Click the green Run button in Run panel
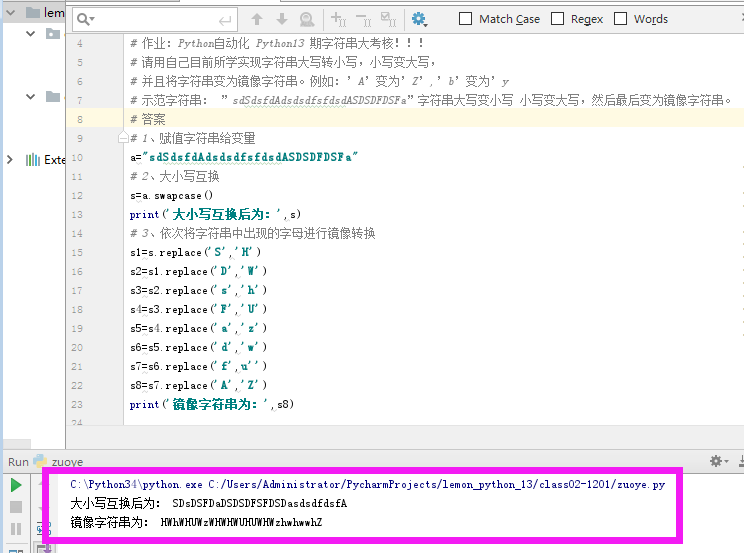Screen dimensions: 744x553 tap(15, 485)
